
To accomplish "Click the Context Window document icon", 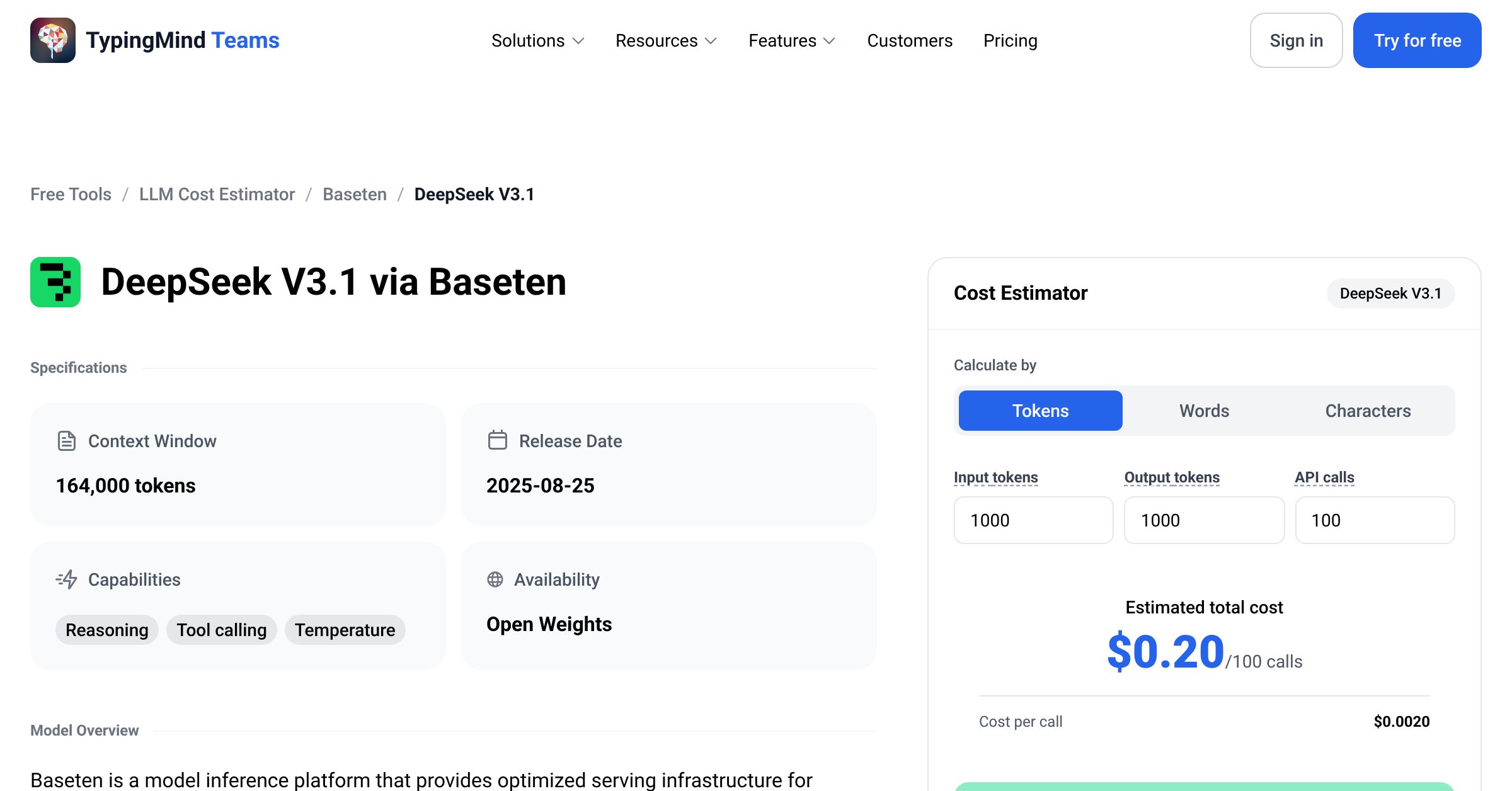I will [x=66, y=441].
